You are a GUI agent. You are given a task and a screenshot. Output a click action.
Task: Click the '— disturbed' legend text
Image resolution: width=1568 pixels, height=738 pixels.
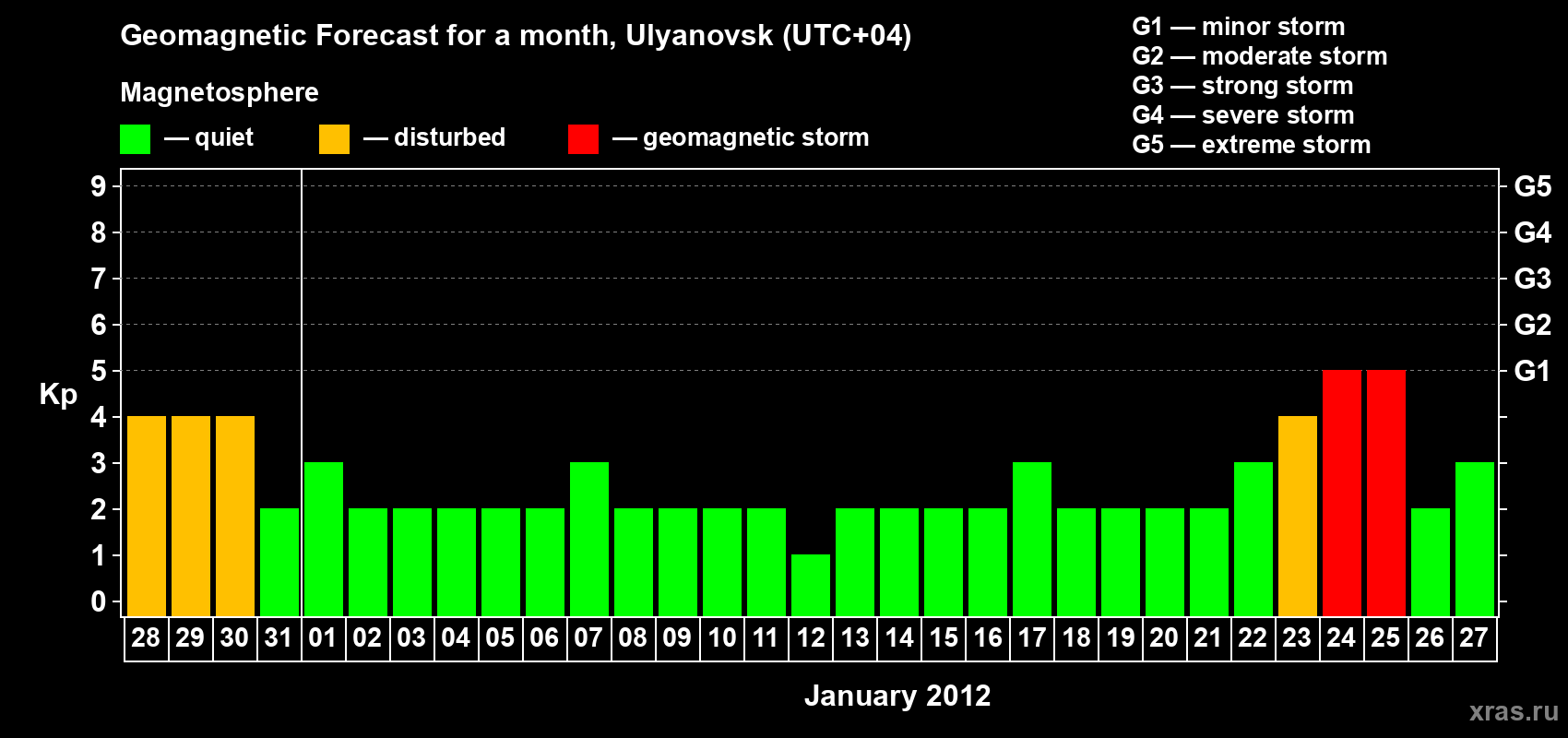coord(434,137)
